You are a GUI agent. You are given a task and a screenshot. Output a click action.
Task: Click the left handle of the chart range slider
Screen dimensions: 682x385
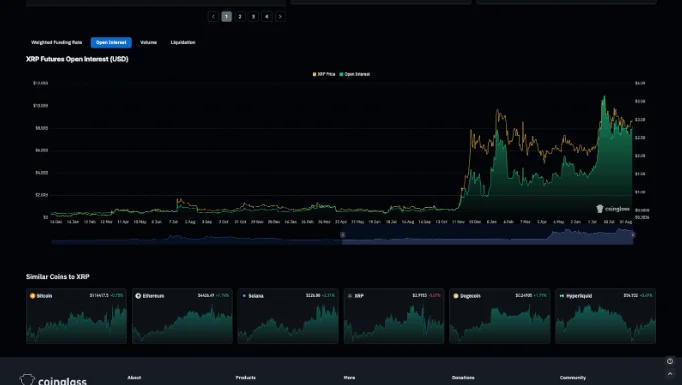(343, 235)
